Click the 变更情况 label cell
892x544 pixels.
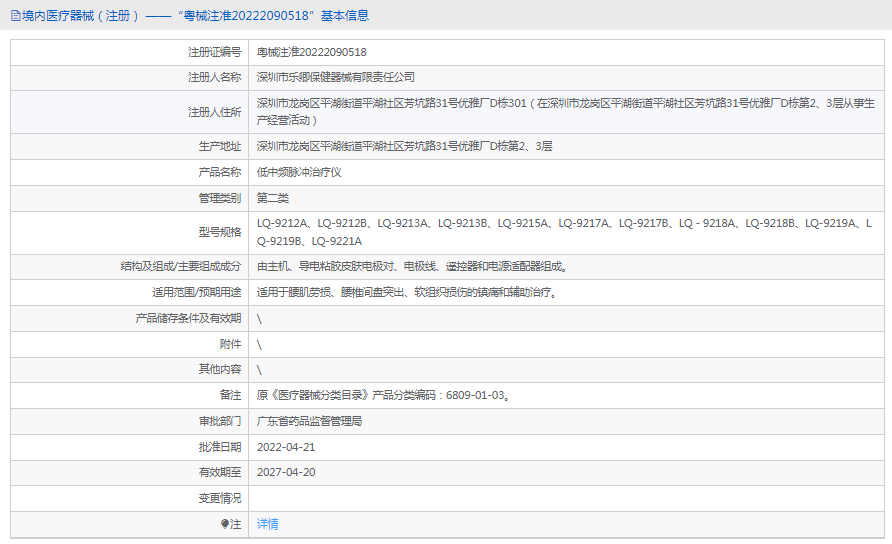point(130,498)
